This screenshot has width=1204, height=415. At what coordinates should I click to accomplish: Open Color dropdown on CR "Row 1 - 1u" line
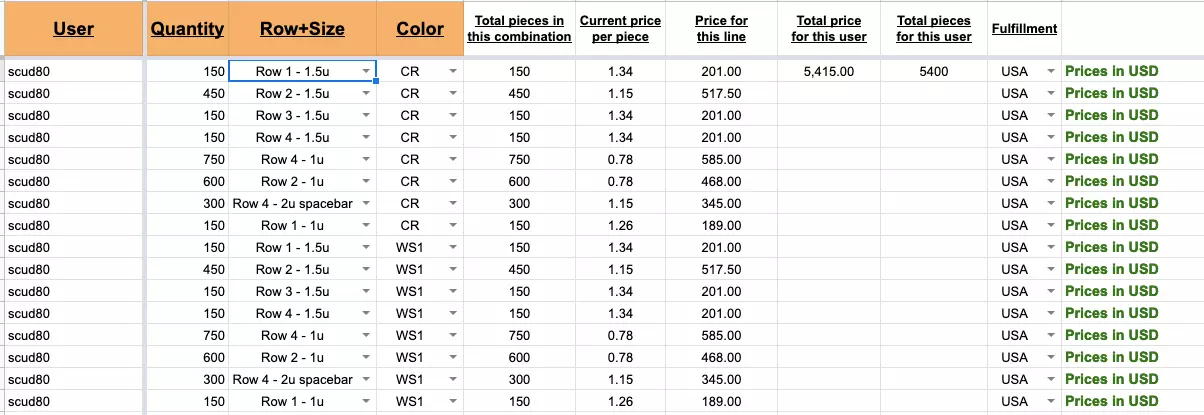coord(453,225)
